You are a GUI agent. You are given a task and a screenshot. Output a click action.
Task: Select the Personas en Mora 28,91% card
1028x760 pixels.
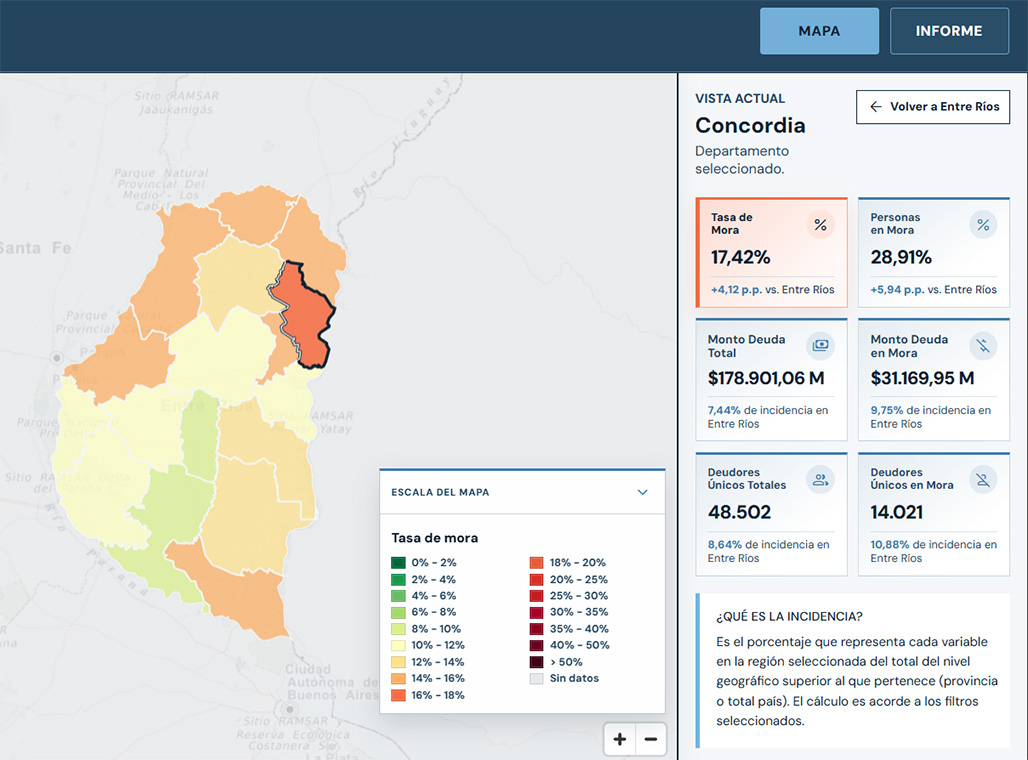pos(934,252)
